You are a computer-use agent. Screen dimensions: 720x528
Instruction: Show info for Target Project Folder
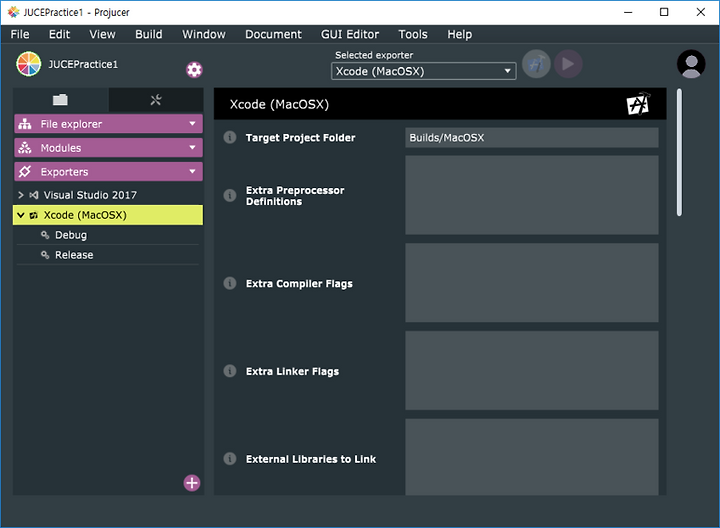pyautogui.click(x=230, y=137)
